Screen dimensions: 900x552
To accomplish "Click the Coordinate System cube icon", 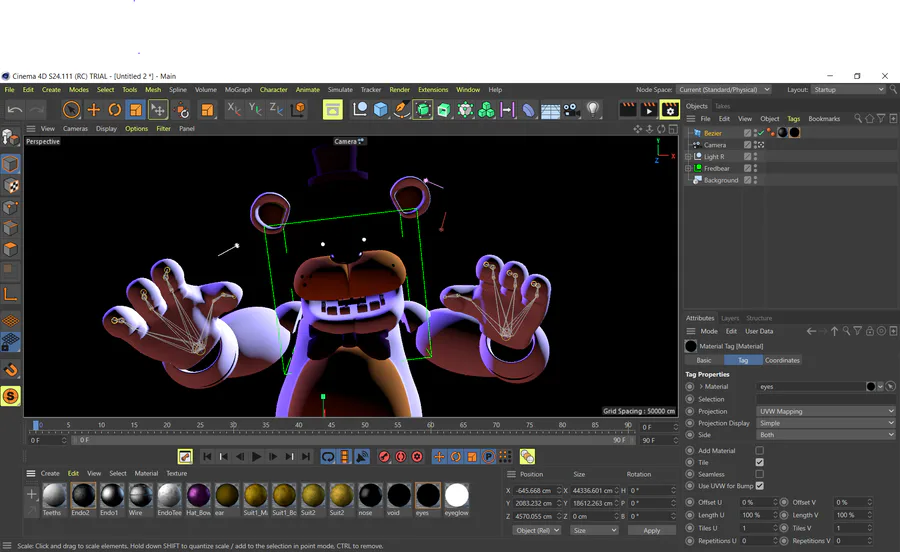I will 298,109.
